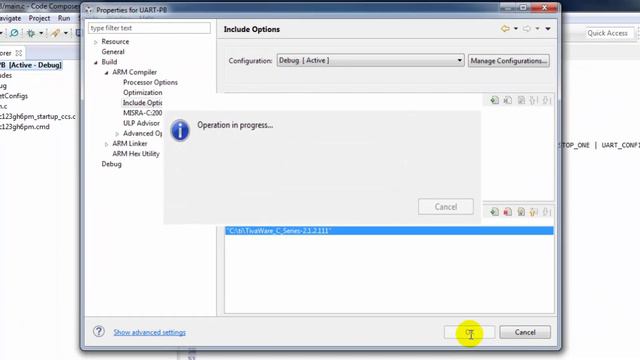Screen dimensions: 640x360
Task: Close the Project Explorer tab
Action: 19,53
